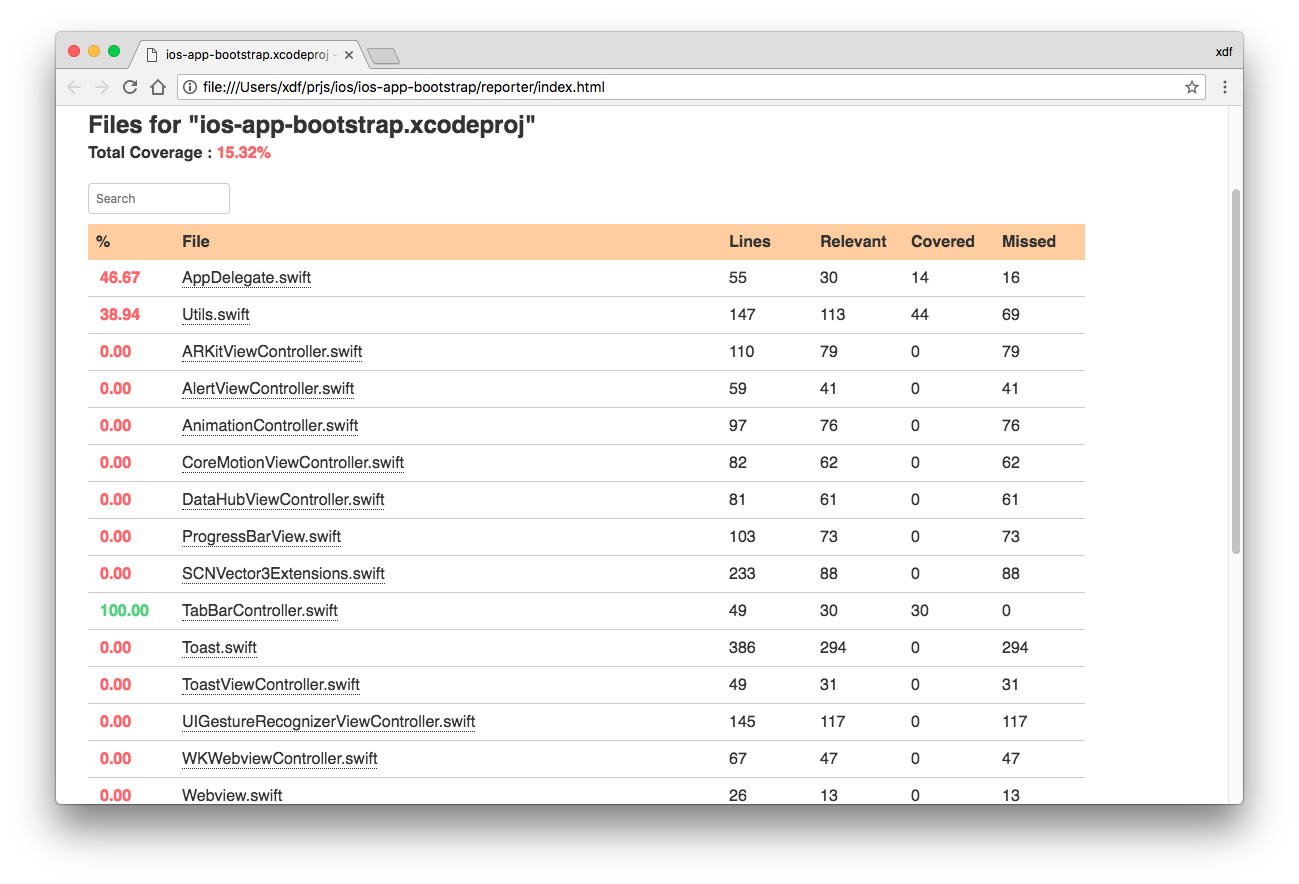The height and width of the screenshot is (884, 1299).
Task: Bookmark this page with the star icon
Action: point(1191,88)
